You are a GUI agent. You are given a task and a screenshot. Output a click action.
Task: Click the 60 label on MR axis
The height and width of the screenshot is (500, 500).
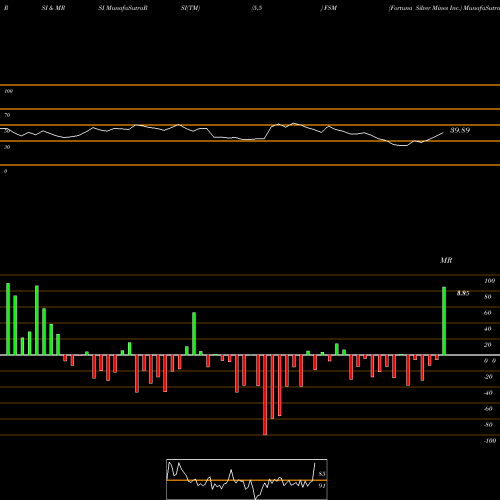pos(488,313)
